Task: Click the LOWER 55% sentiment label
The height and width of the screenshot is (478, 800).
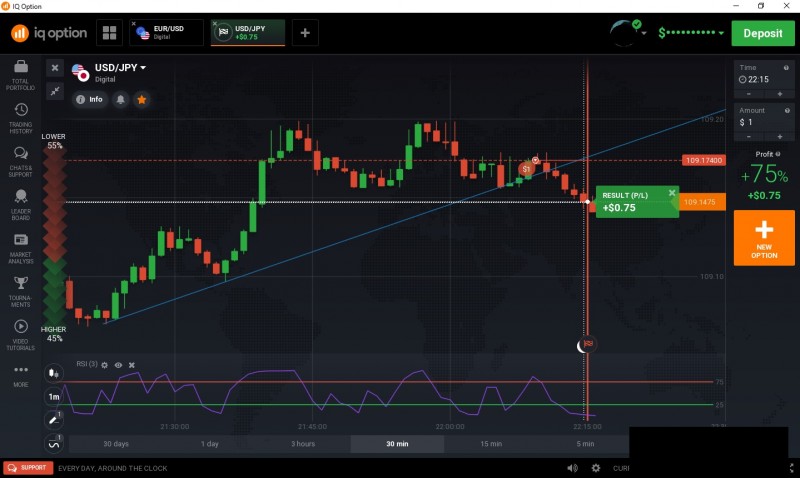Action: [54, 141]
